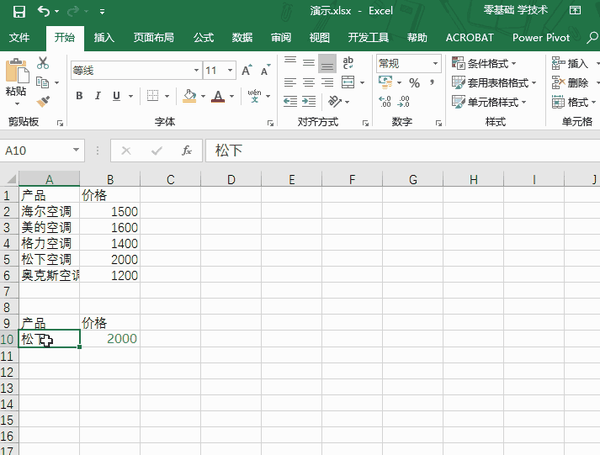This screenshot has height=455, width=600.
Task: Switch to the 数据 ribbon tab
Action: (242, 38)
